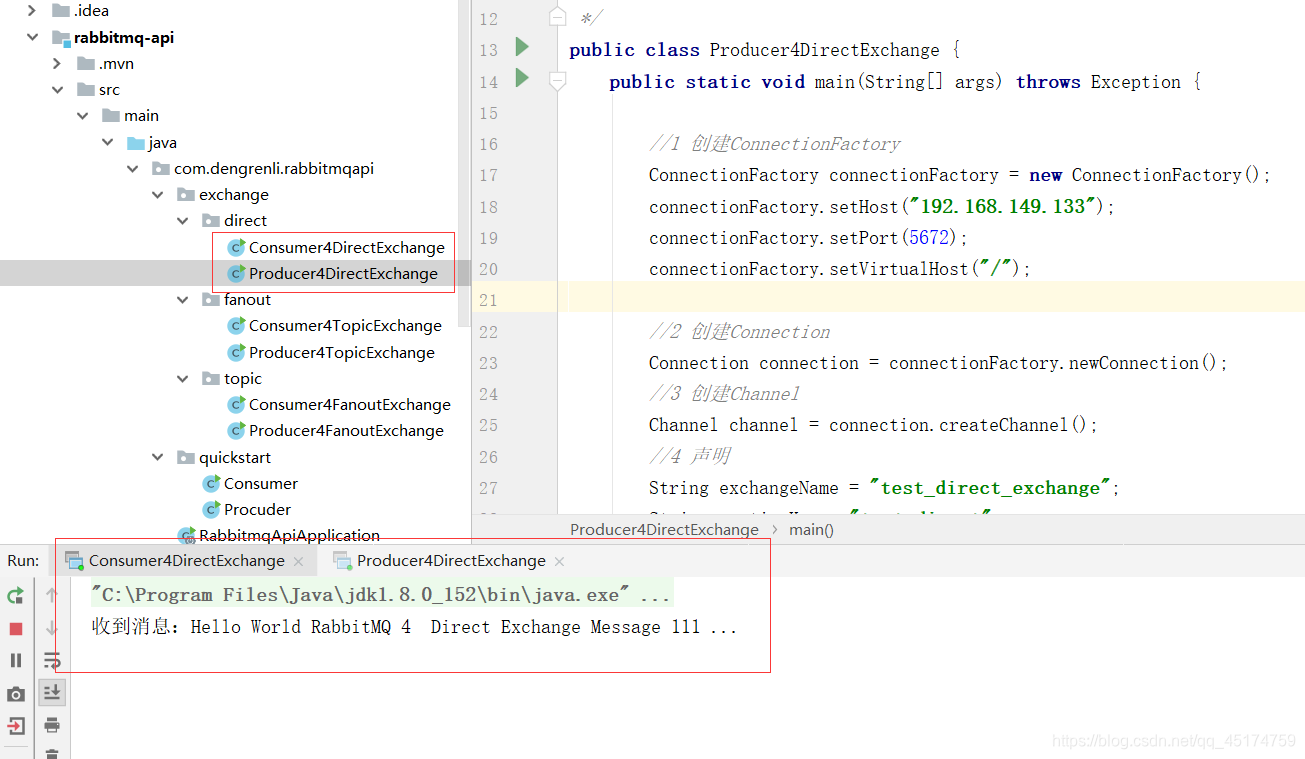
Task: Click Producer4DirectExchange in the breadcrumb bar
Action: (664, 530)
